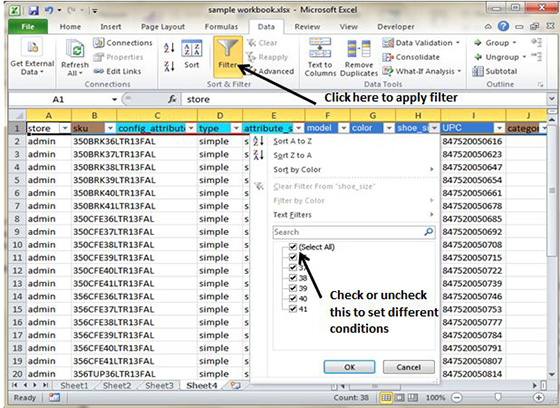Click the formula bar showing store
The height and width of the screenshot is (408, 560).
[x=364, y=99]
